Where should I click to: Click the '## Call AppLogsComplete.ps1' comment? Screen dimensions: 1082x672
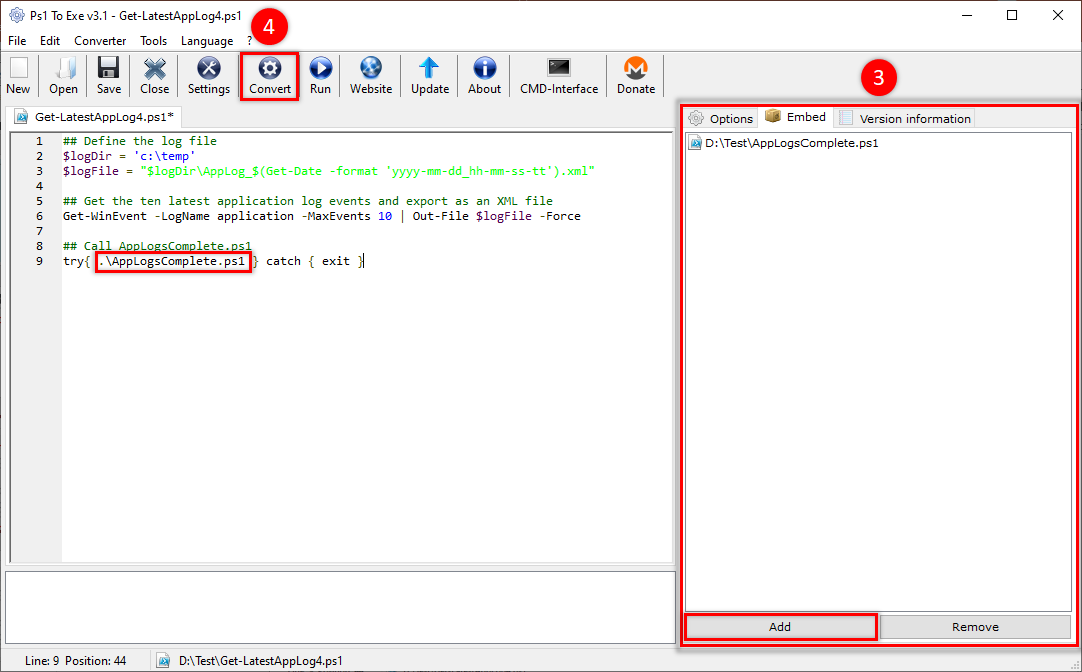pyautogui.click(x=157, y=246)
